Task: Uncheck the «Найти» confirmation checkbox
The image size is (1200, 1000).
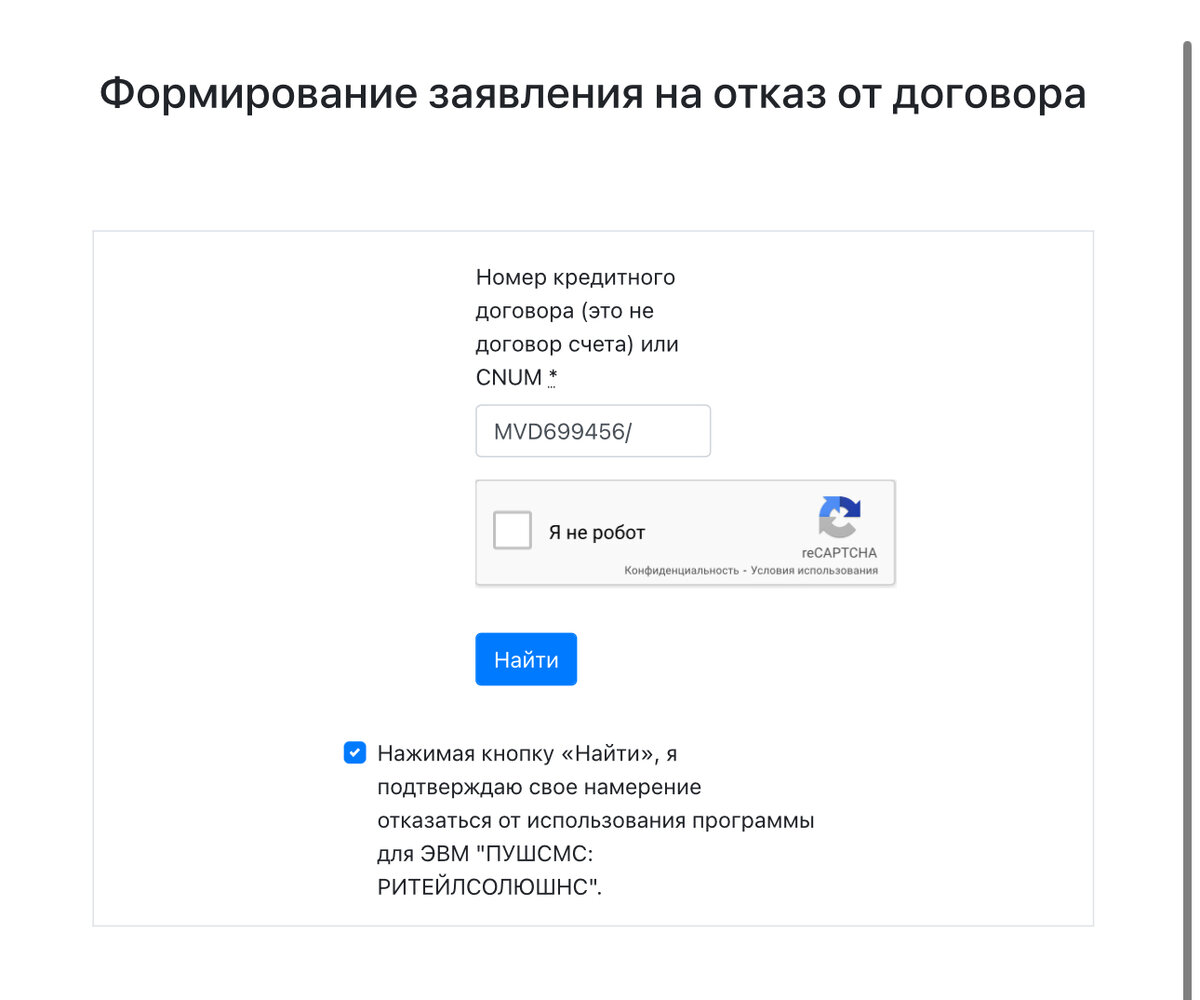Action: tap(354, 753)
